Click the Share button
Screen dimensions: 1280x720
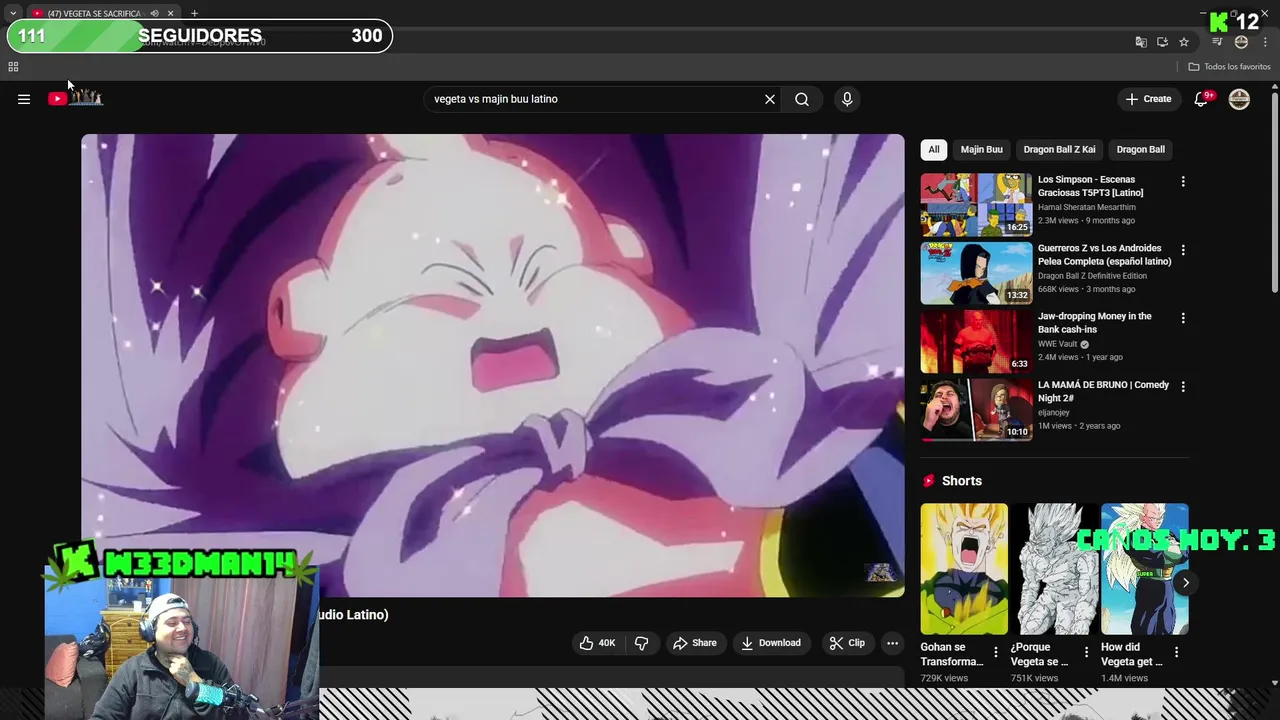[694, 643]
